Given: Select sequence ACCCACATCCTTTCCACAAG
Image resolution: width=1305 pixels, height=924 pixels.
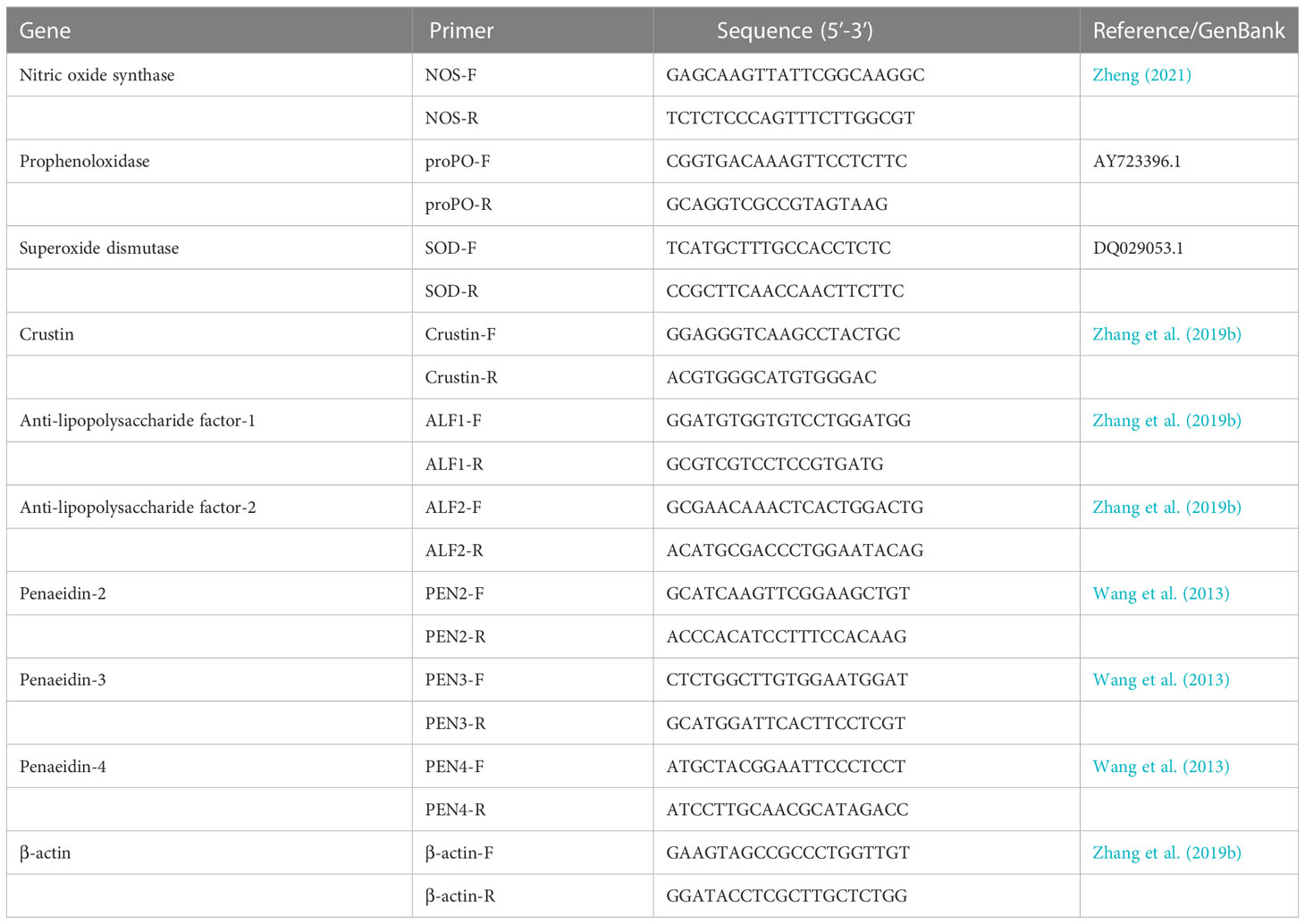Looking at the screenshot, I should (787, 637).
